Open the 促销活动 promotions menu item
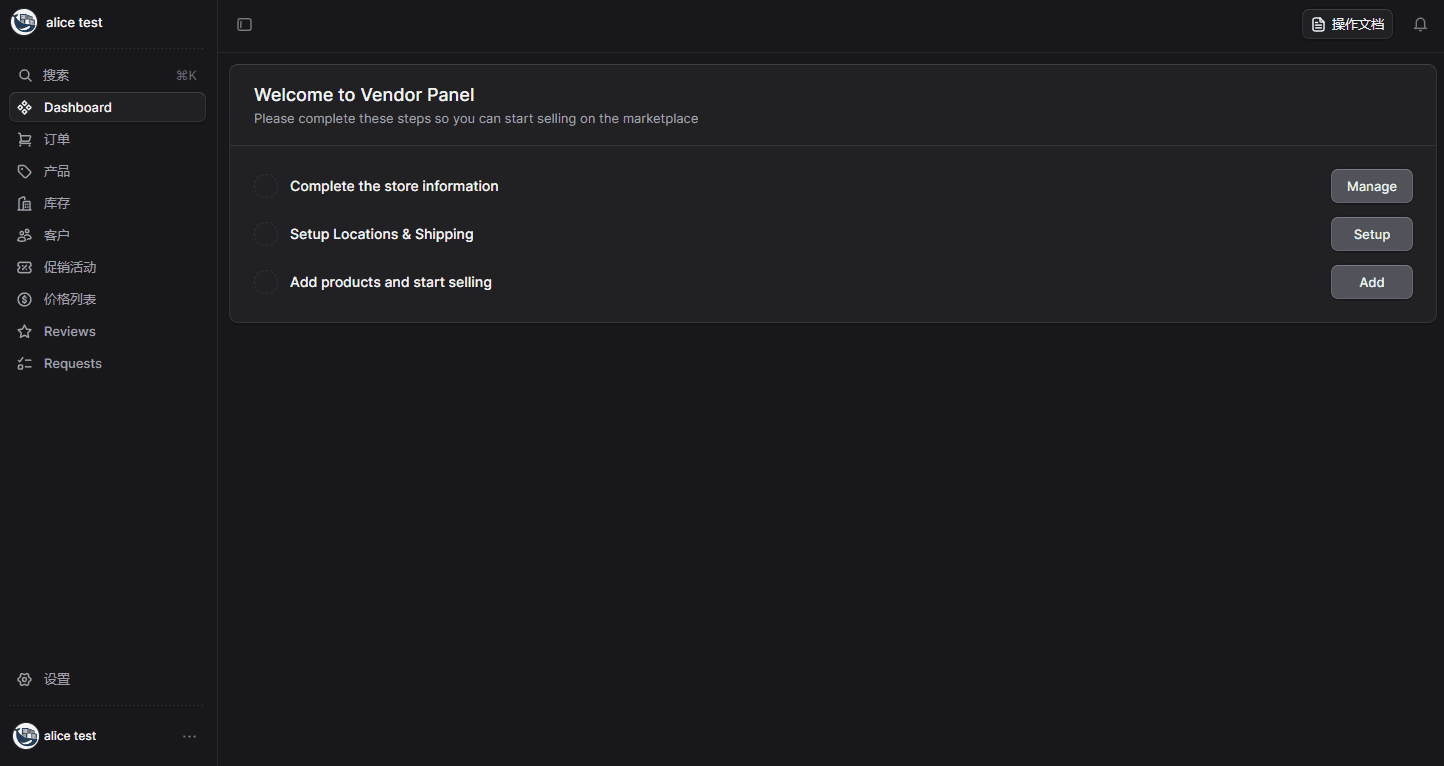The width and height of the screenshot is (1444, 766). tap(70, 268)
